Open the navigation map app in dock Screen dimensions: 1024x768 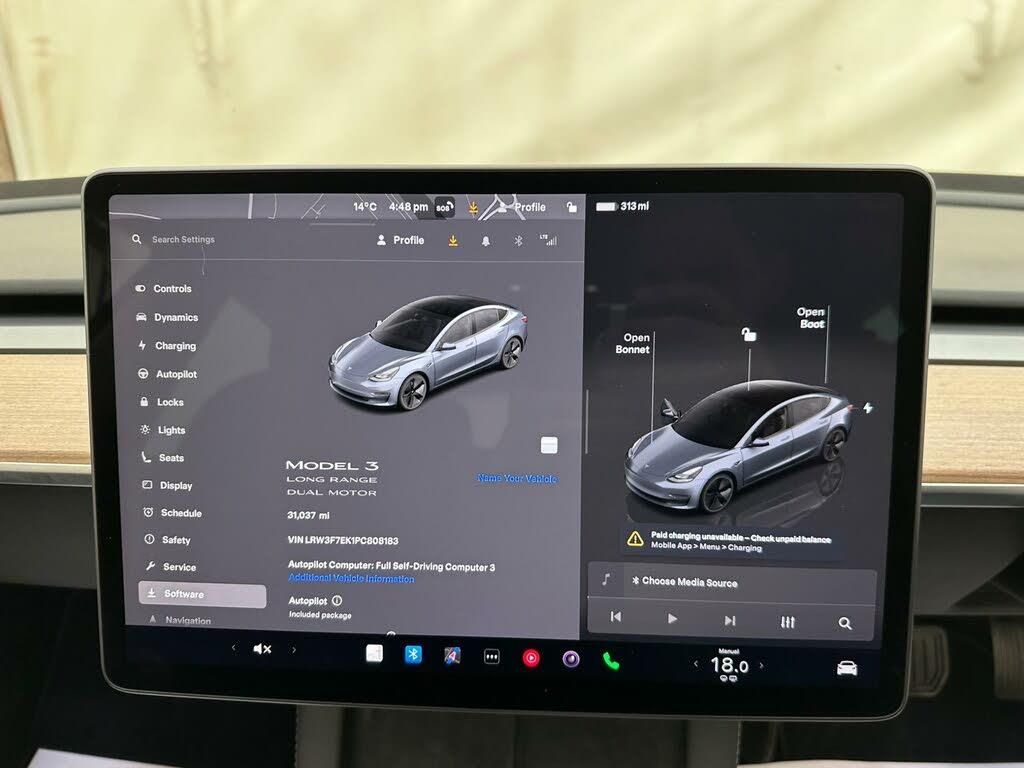coord(452,656)
